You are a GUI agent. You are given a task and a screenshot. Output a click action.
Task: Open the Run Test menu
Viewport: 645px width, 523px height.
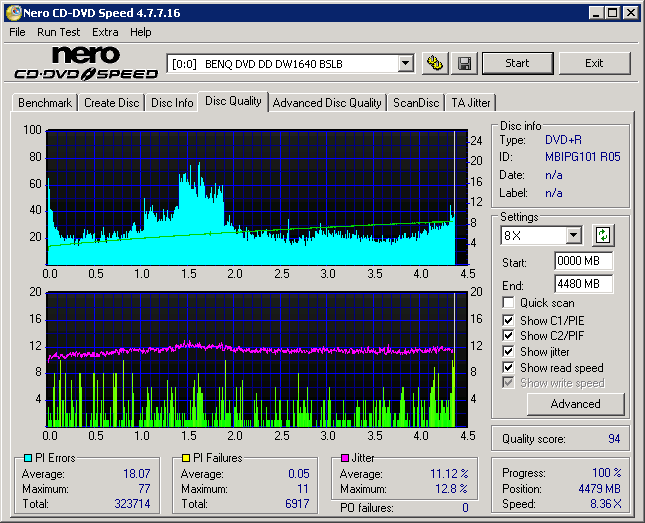pyautogui.click(x=58, y=32)
